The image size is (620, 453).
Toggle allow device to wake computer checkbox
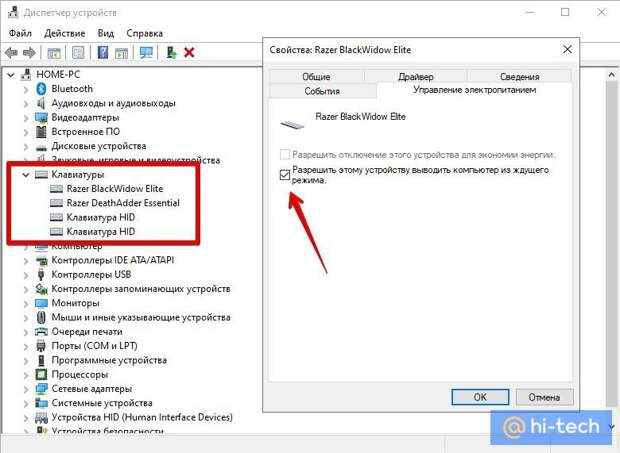[x=285, y=174]
